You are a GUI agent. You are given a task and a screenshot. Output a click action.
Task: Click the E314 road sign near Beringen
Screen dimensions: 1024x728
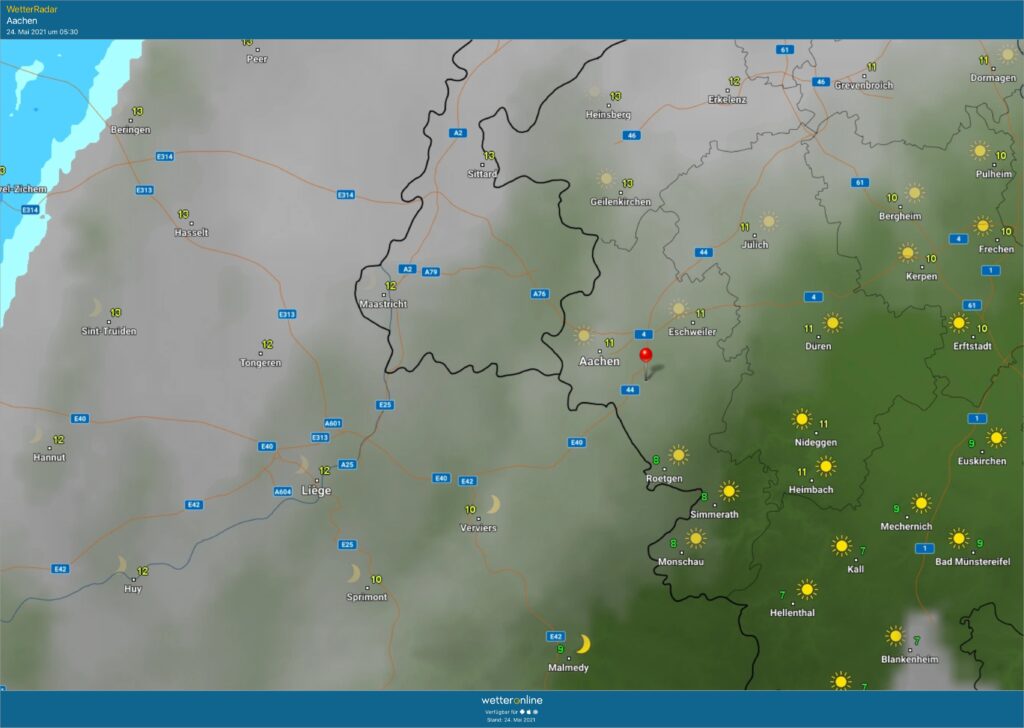click(x=165, y=156)
